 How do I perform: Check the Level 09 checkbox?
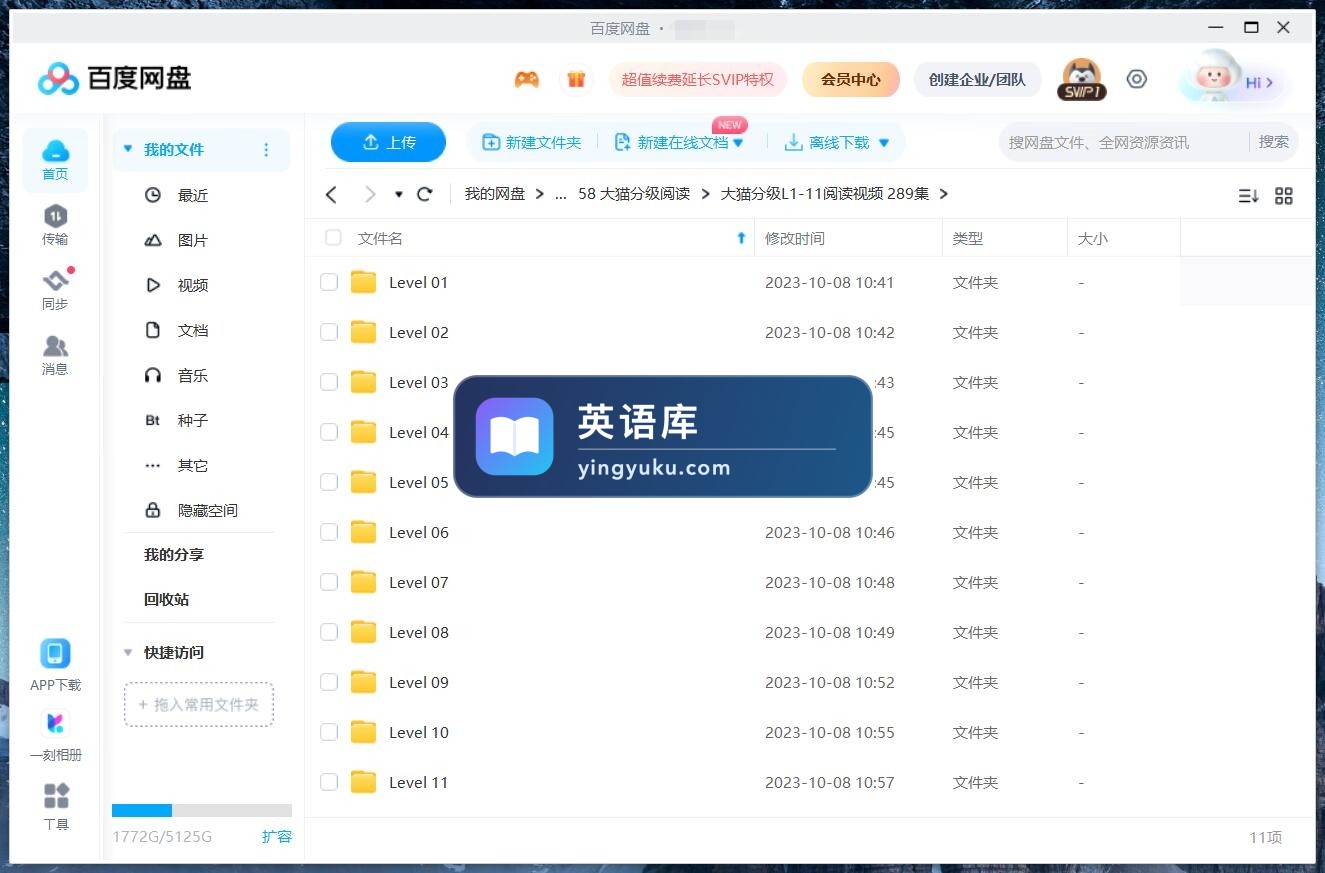tap(329, 682)
